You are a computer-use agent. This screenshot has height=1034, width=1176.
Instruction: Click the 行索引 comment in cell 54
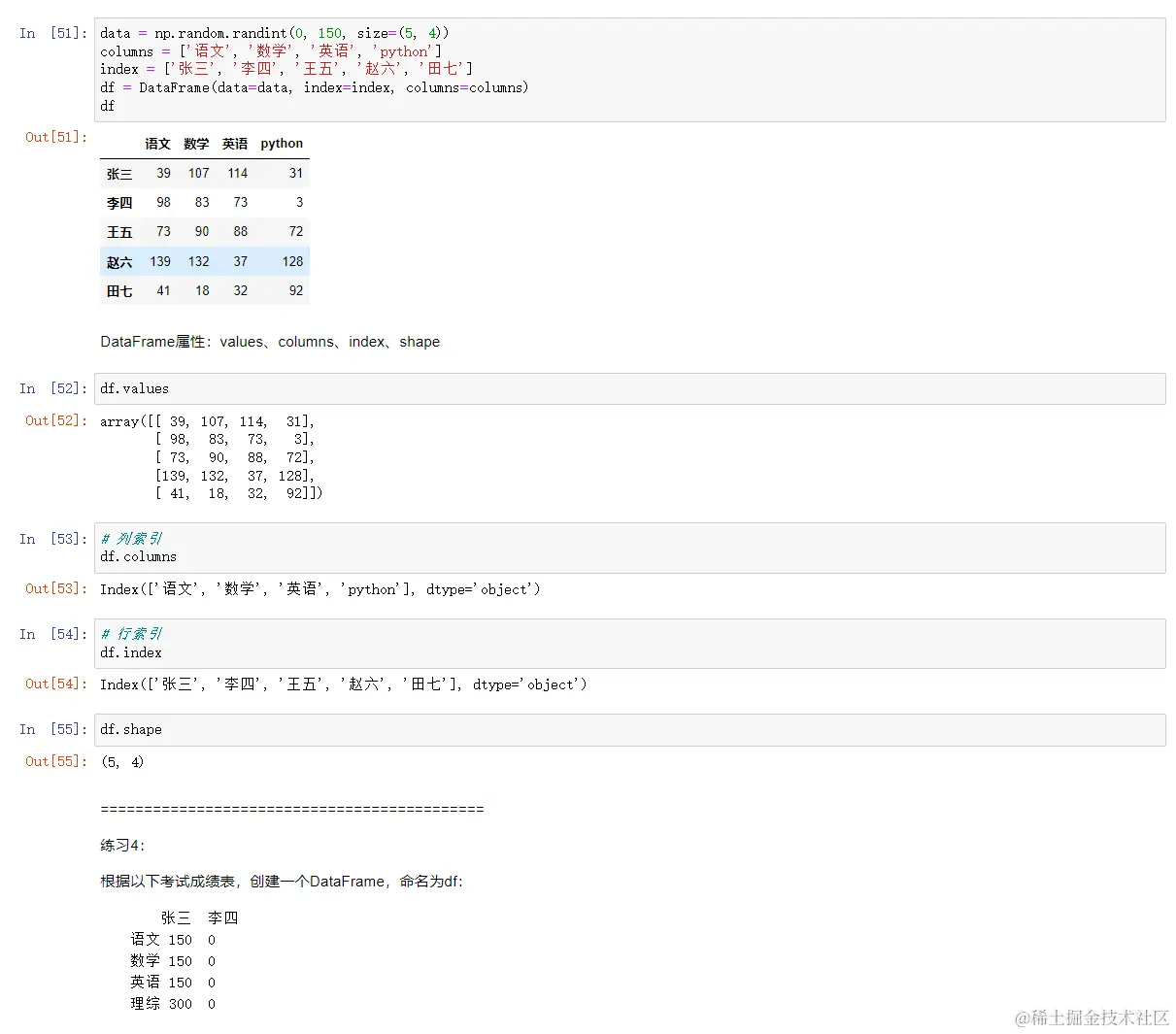click(x=131, y=634)
